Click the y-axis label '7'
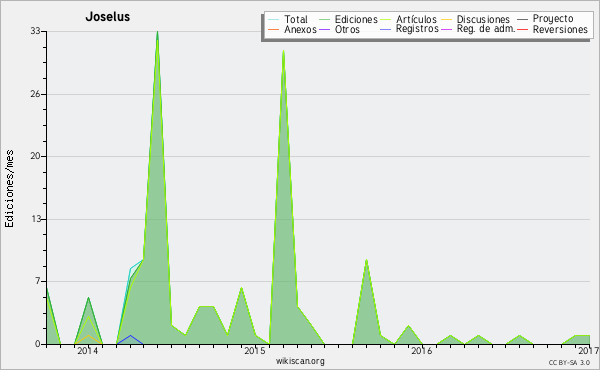The width and height of the screenshot is (600, 370). 38,281
